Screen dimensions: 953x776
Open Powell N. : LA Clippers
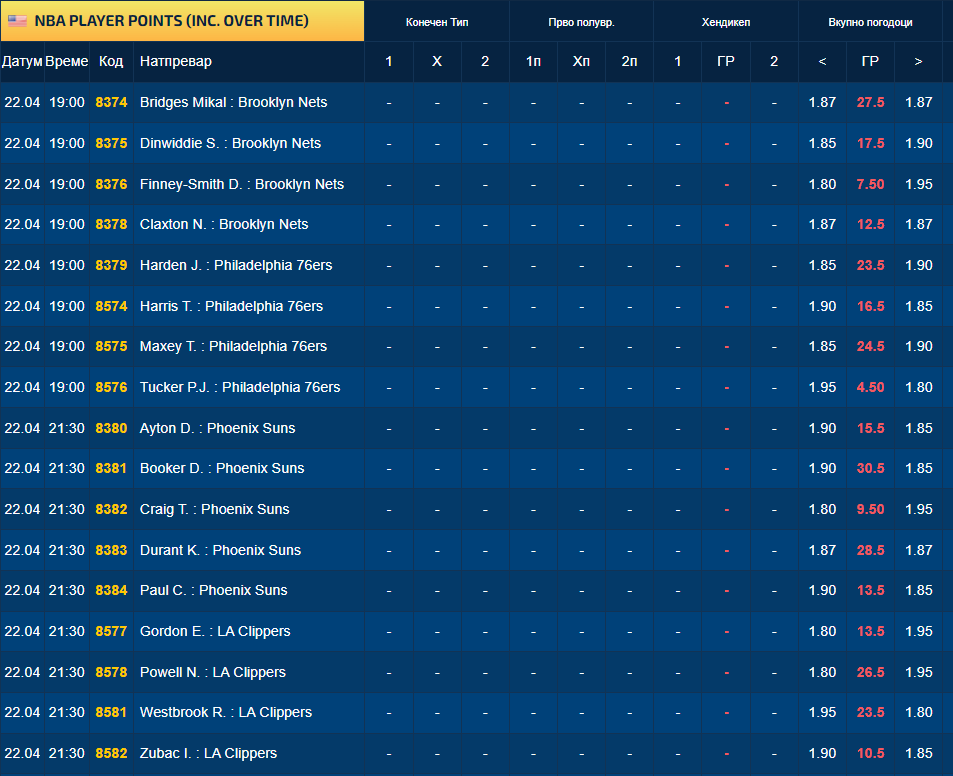tap(213, 671)
